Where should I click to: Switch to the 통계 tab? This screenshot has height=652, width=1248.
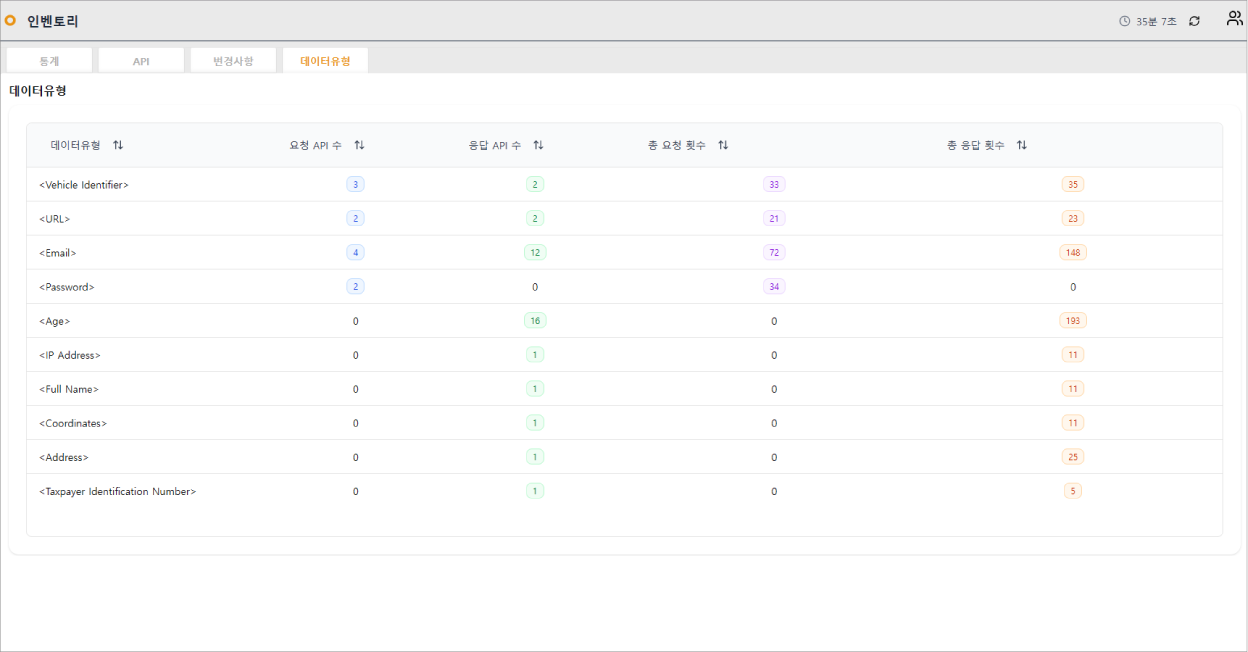[x=49, y=61]
